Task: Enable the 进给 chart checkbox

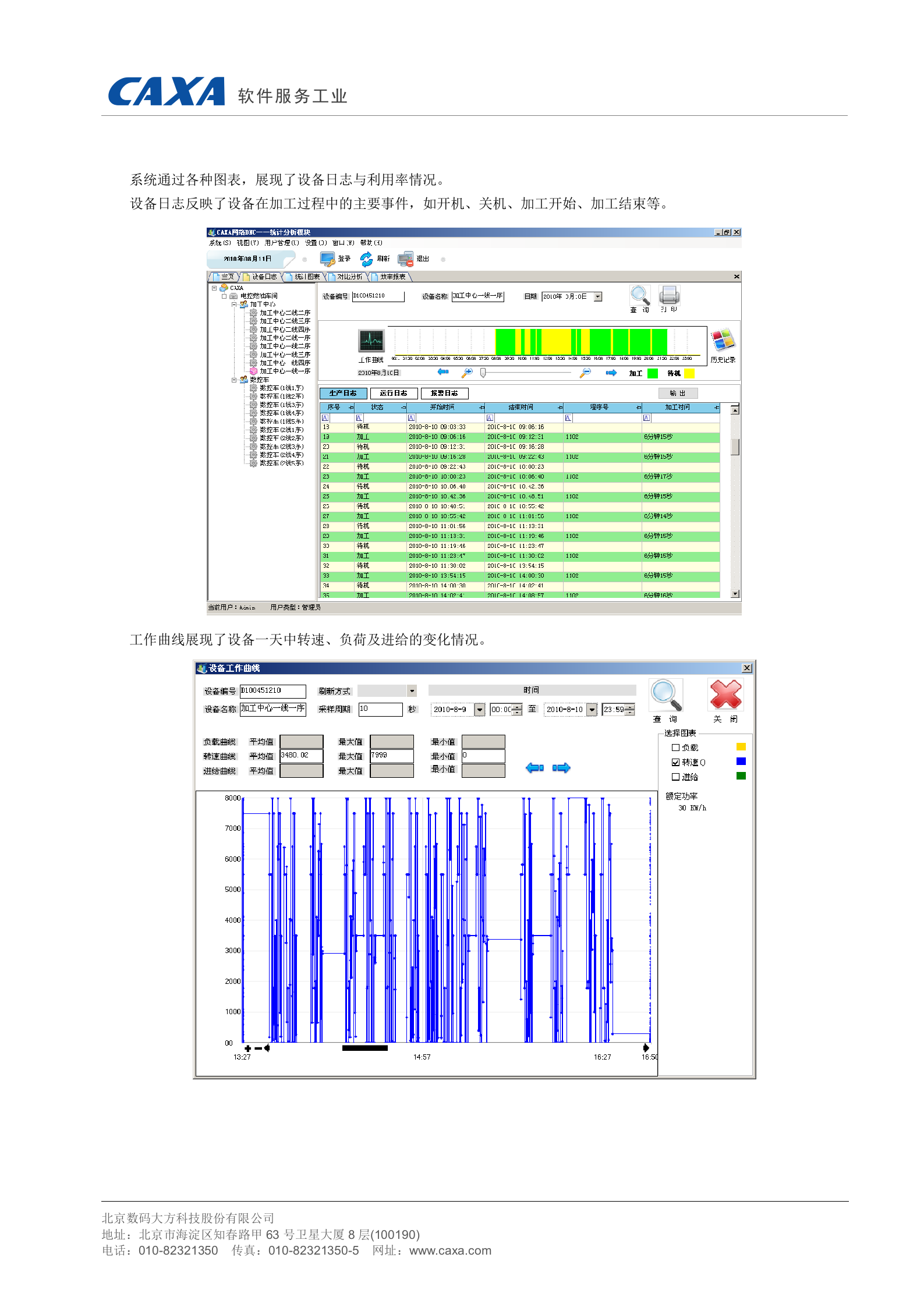Action: (675, 777)
